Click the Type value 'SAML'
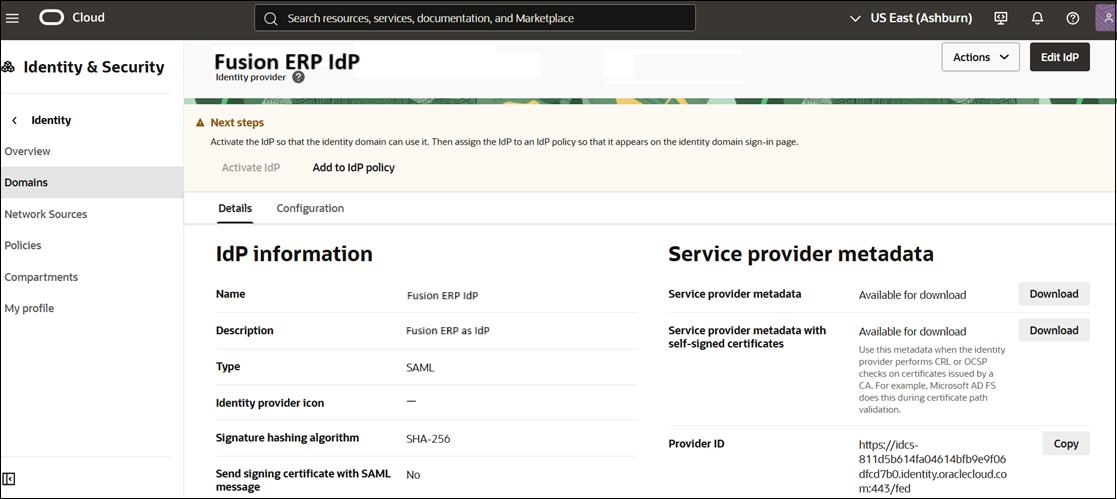Viewport: 1117px width, 499px height. click(x=420, y=367)
